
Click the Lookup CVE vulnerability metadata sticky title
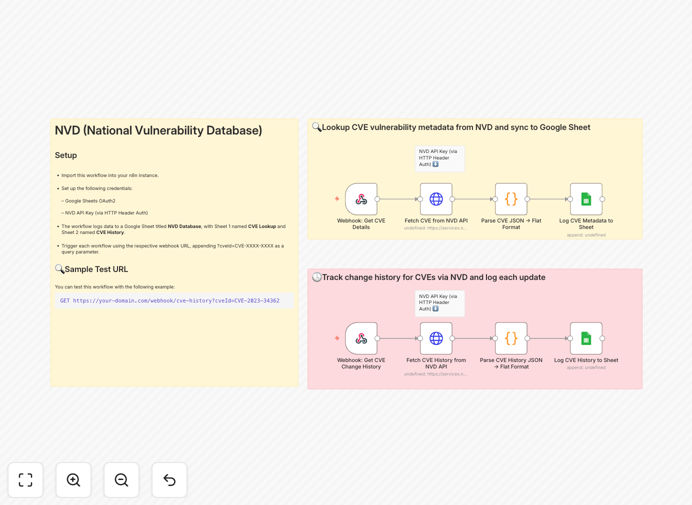coord(451,128)
